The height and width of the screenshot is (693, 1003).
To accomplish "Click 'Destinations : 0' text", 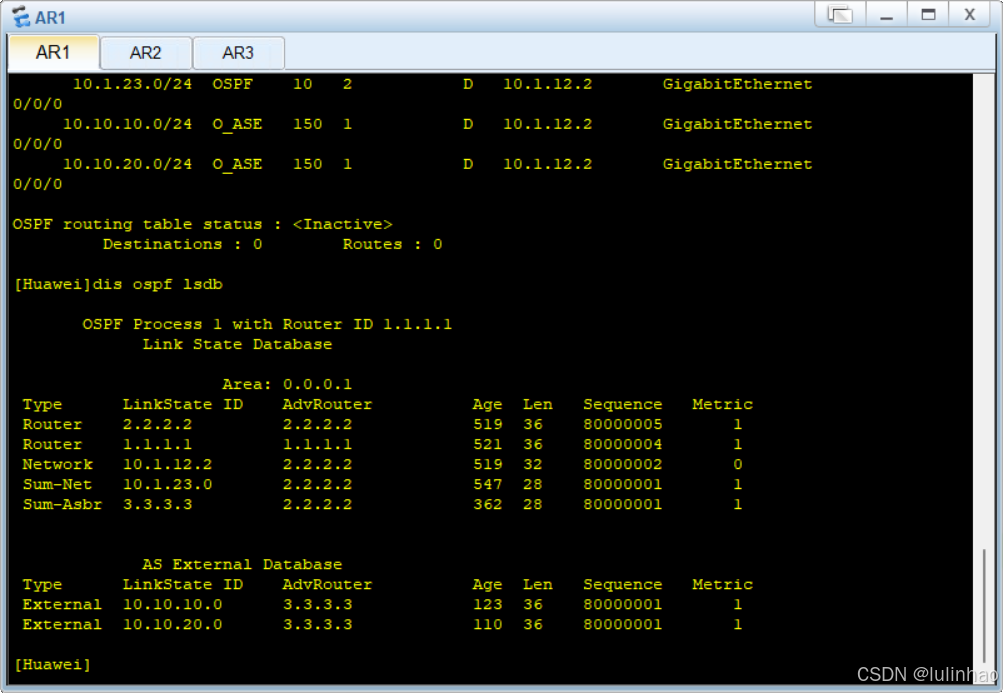I will (183, 244).
